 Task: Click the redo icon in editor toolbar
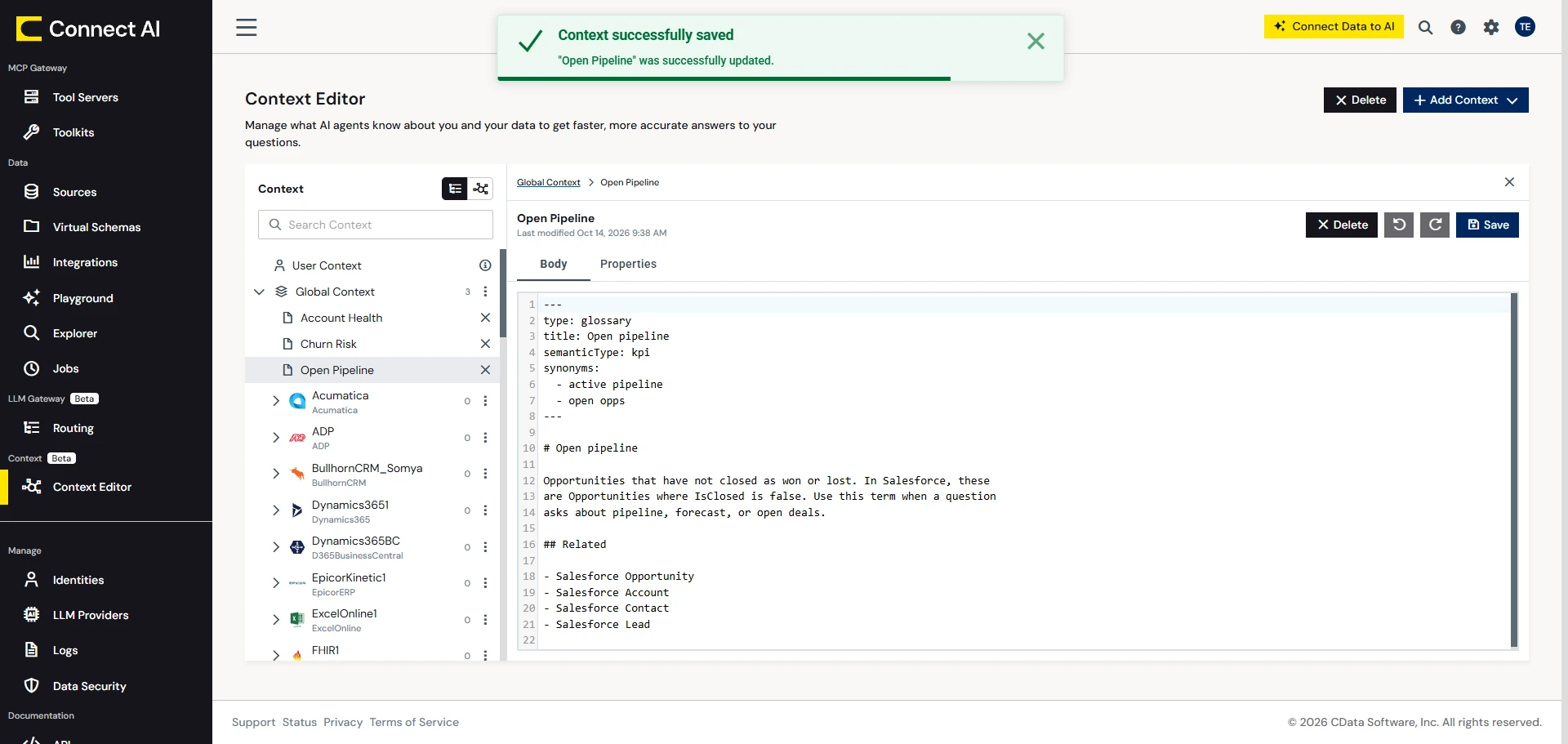(1435, 225)
